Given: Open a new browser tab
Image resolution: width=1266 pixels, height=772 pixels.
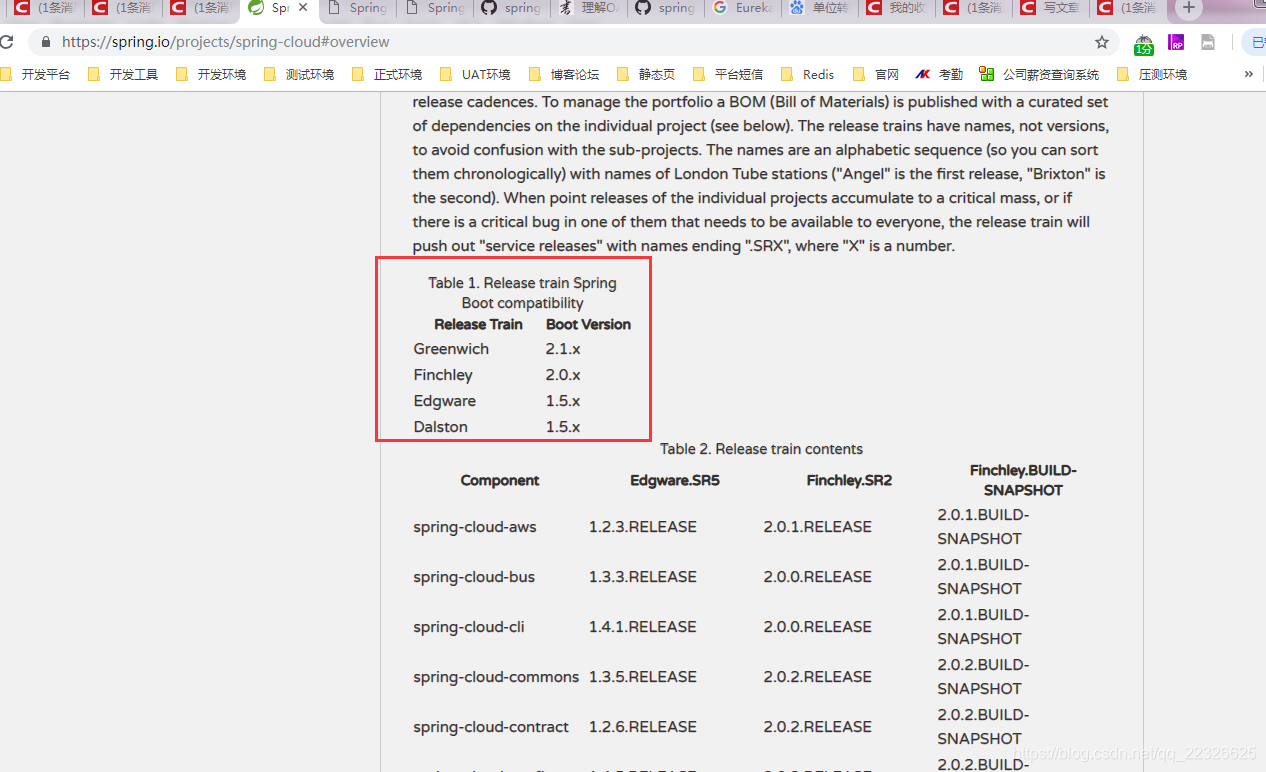Looking at the screenshot, I should 1188,8.
